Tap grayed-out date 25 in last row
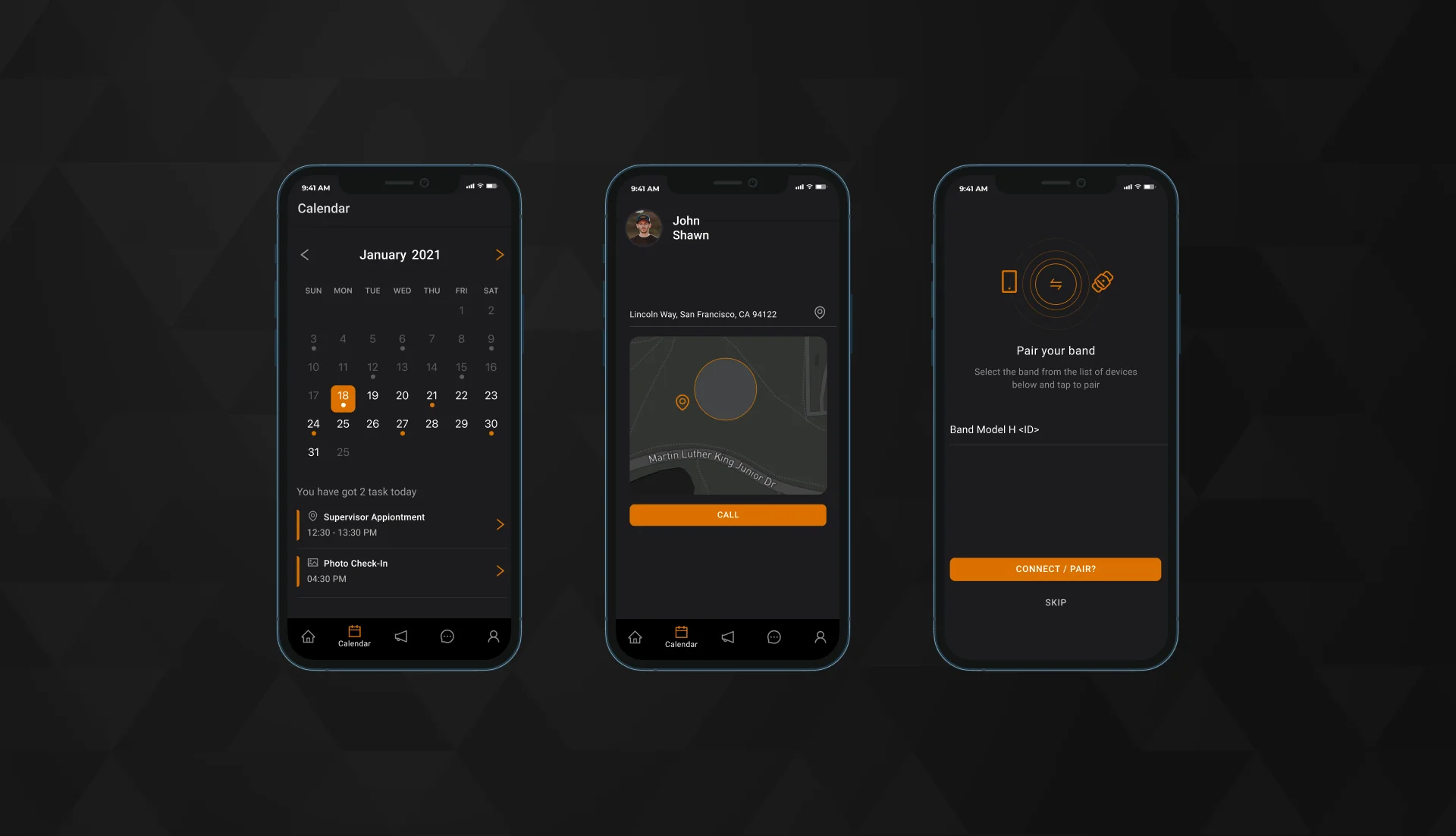1456x836 pixels. [x=343, y=452]
